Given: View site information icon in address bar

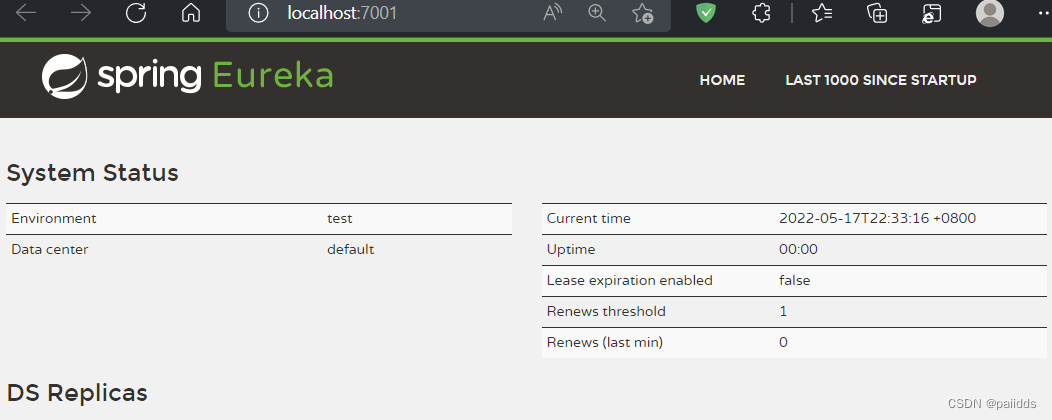Looking at the screenshot, I should pyautogui.click(x=259, y=13).
